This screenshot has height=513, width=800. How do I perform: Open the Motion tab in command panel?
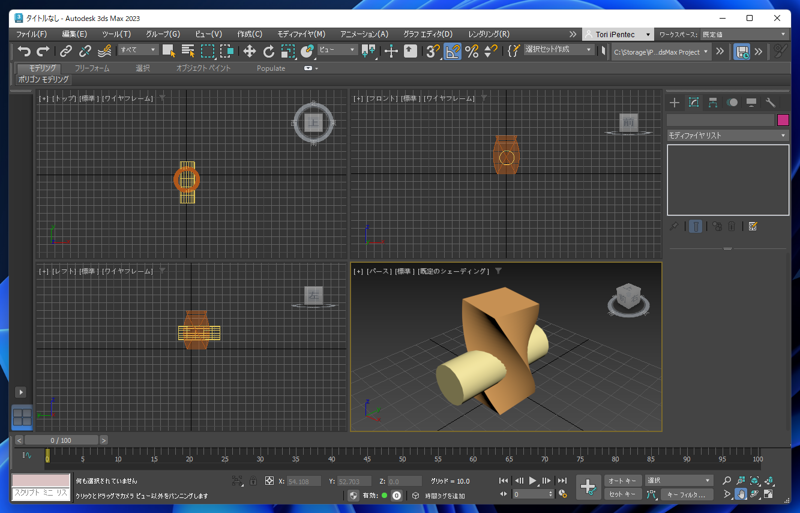pyautogui.click(x=732, y=103)
